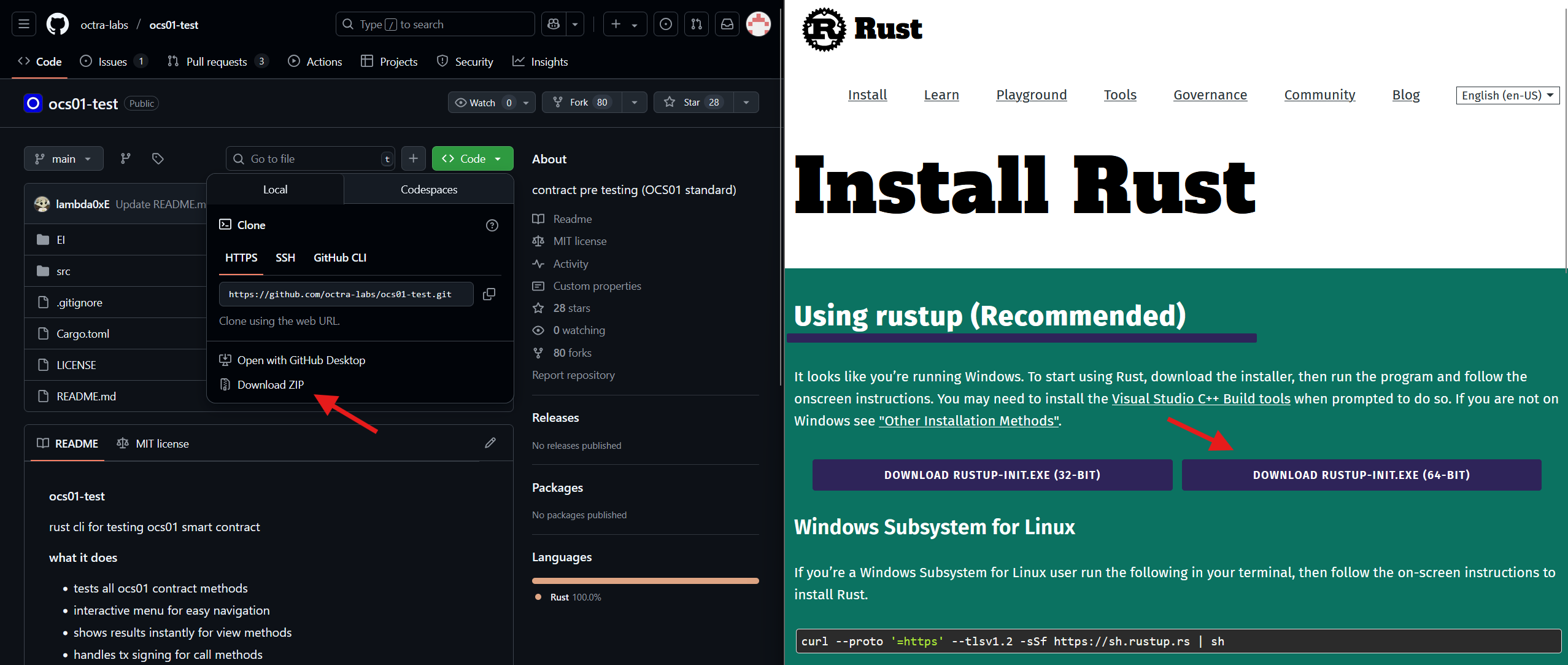Click the Go to file search field
Image resolution: width=1568 pixels, height=665 pixels.
click(x=311, y=158)
